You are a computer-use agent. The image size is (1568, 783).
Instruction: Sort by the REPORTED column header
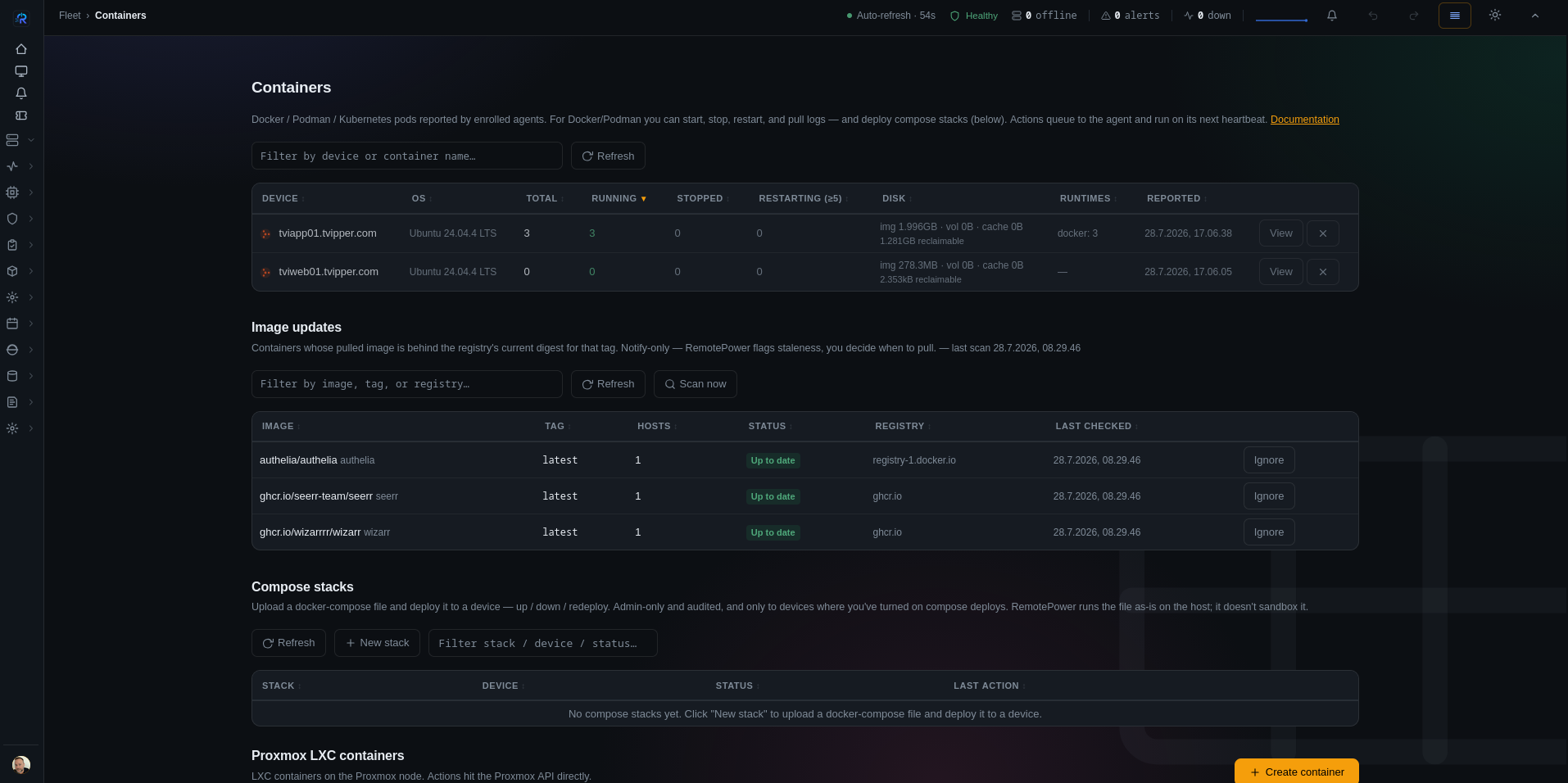(x=1176, y=198)
